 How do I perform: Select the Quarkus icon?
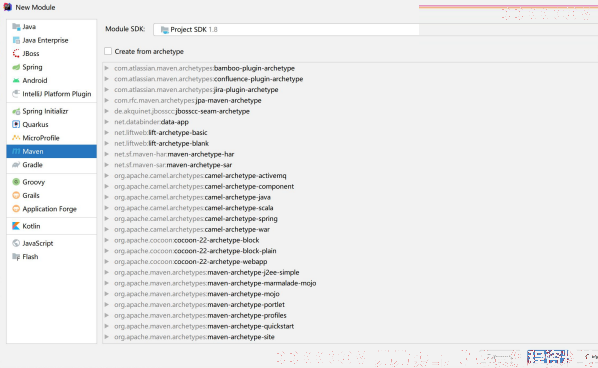(16, 124)
